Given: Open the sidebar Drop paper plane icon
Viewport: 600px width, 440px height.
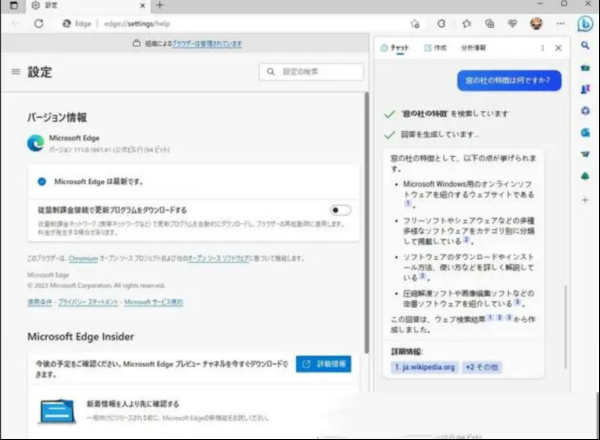Looking at the screenshot, I should click(585, 154).
